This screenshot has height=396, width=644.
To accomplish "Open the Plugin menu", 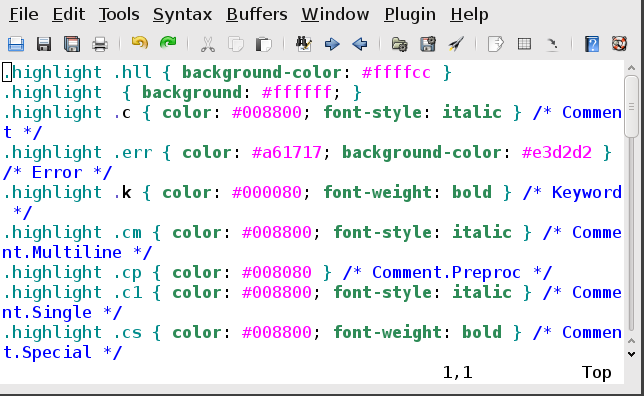I will (410, 15).
